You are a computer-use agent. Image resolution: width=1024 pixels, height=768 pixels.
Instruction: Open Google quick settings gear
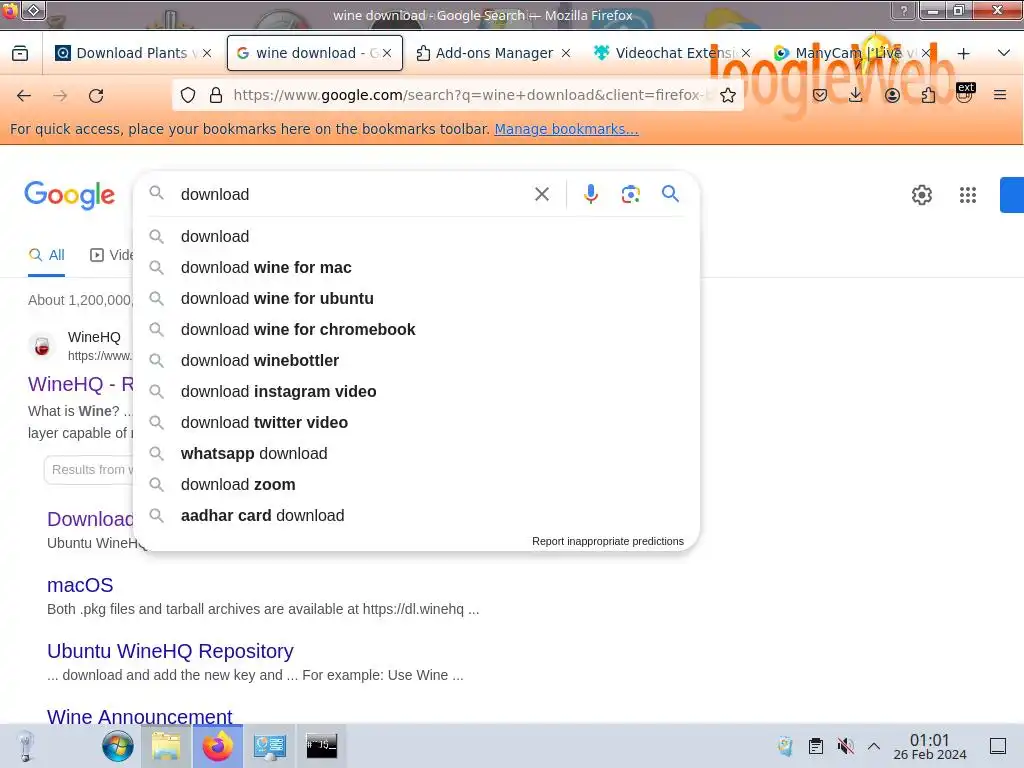point(921,195)
